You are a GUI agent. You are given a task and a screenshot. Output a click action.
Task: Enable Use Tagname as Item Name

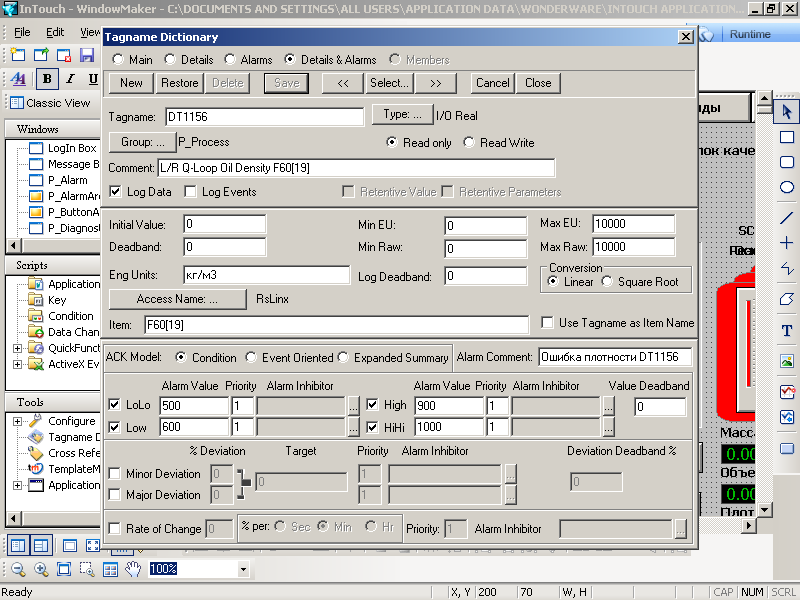click(547, 323)
